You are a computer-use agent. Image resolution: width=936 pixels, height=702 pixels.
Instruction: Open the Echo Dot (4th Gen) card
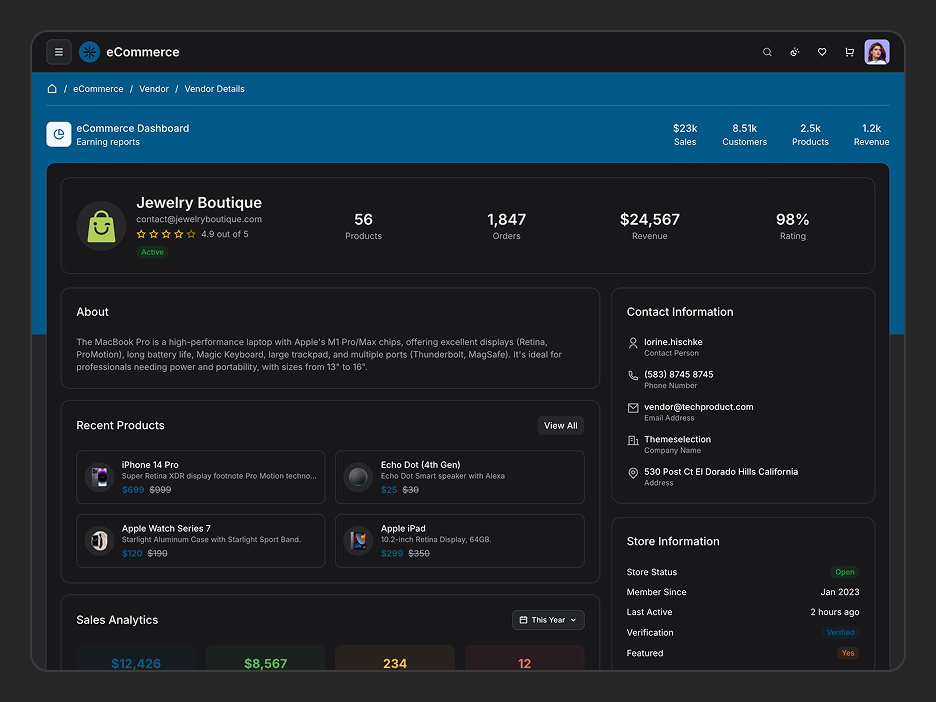click(460, 477)
